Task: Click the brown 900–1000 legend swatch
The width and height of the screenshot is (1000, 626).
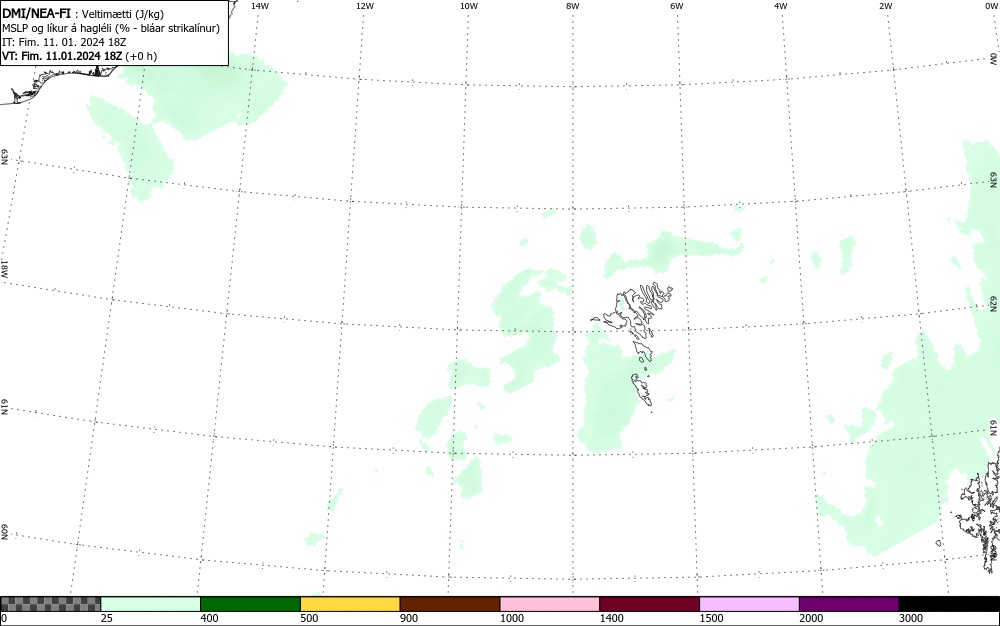Action: (450, 604)
